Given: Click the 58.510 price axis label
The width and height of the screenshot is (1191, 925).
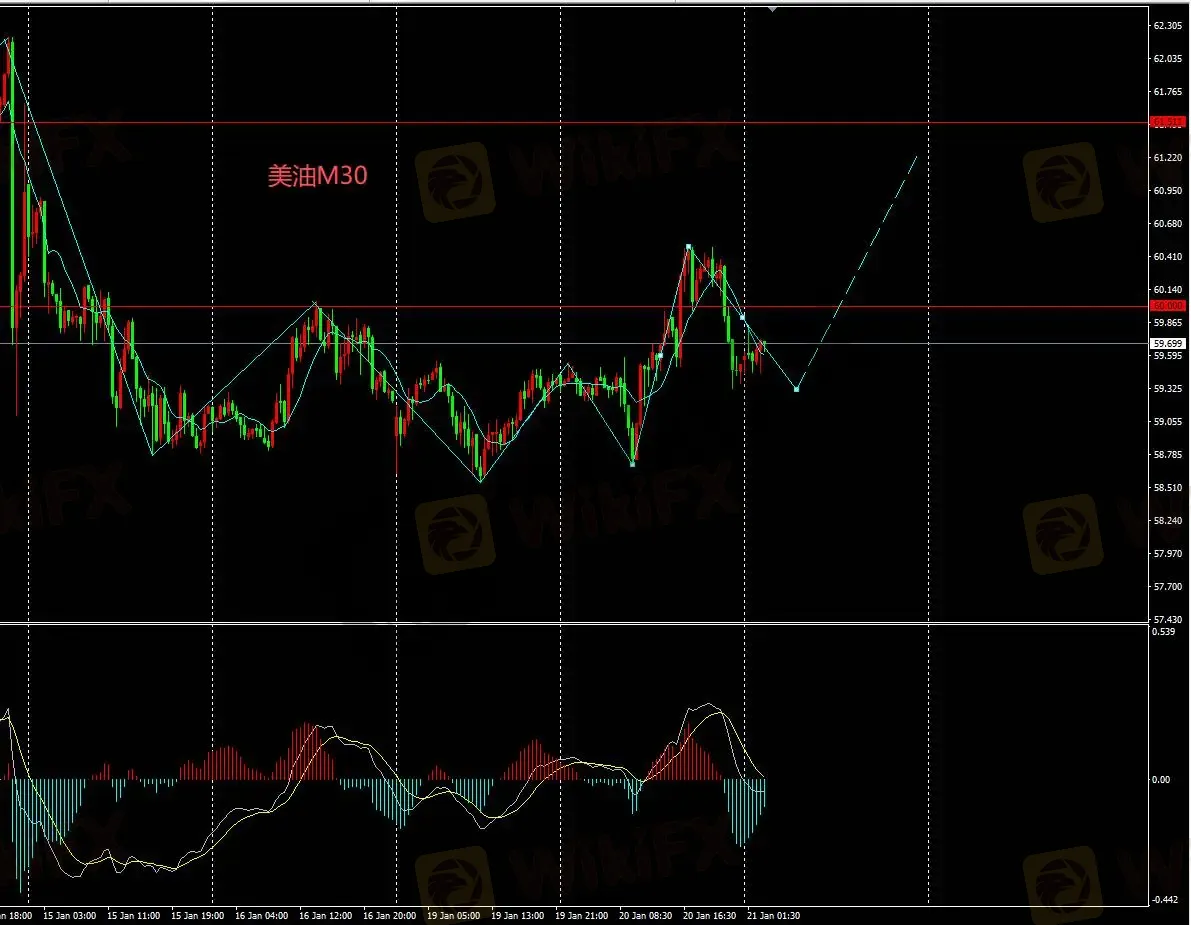Looking at the screenshot, I should coord(1167,488).
